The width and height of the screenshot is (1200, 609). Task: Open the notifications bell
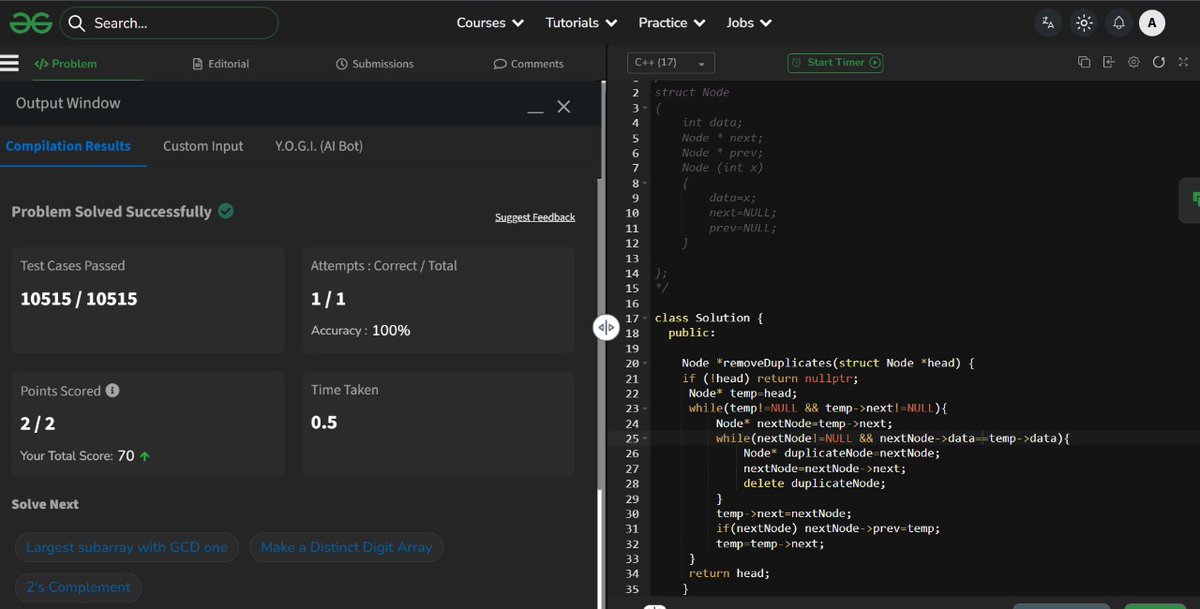click(1118, 23)
